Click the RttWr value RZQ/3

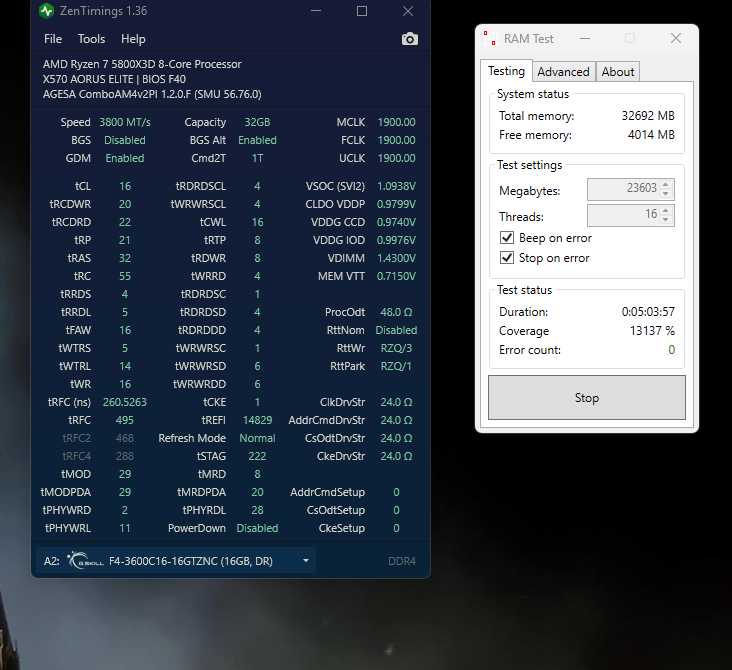[x=396, y=348]
